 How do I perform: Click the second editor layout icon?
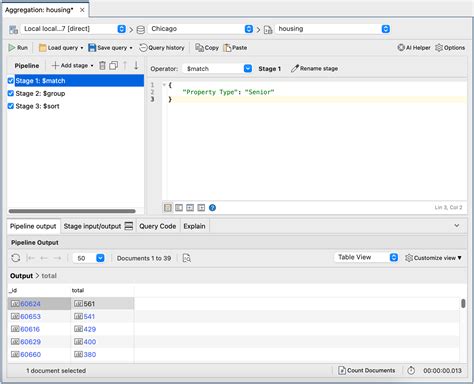pos(179,208)
